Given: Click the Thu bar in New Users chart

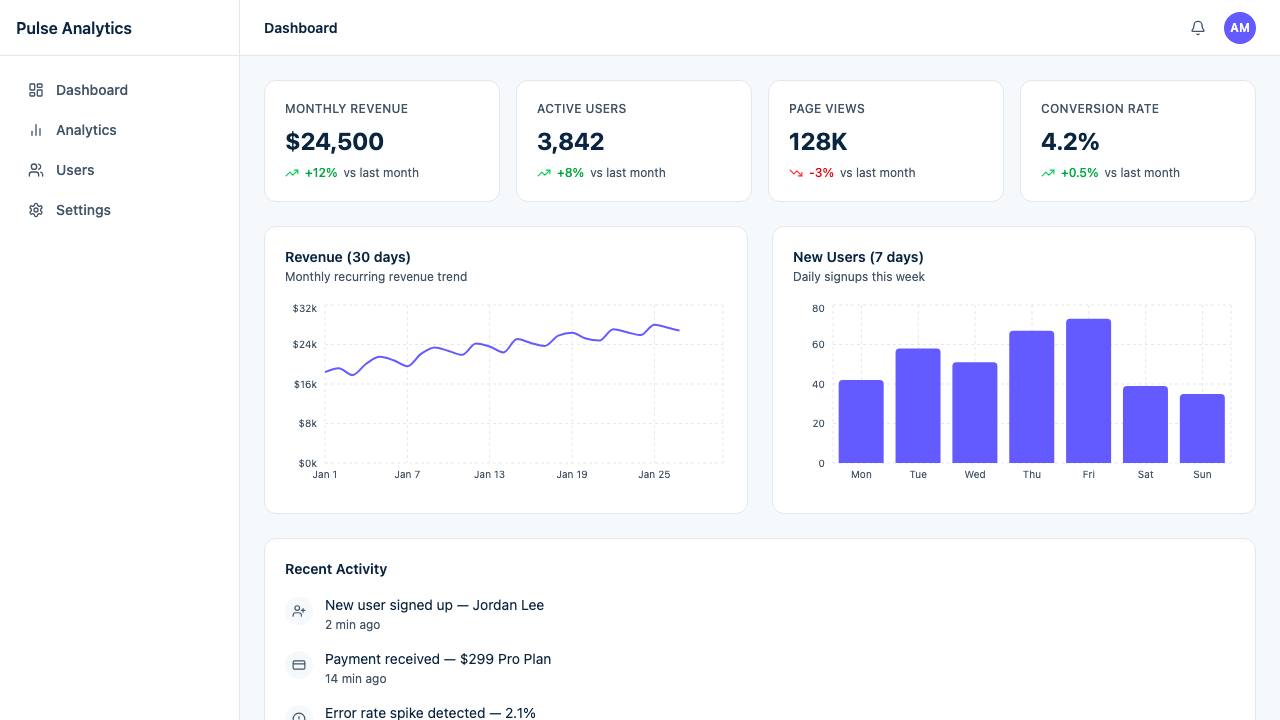Looking at the screenshot, I should (1032, 397).
